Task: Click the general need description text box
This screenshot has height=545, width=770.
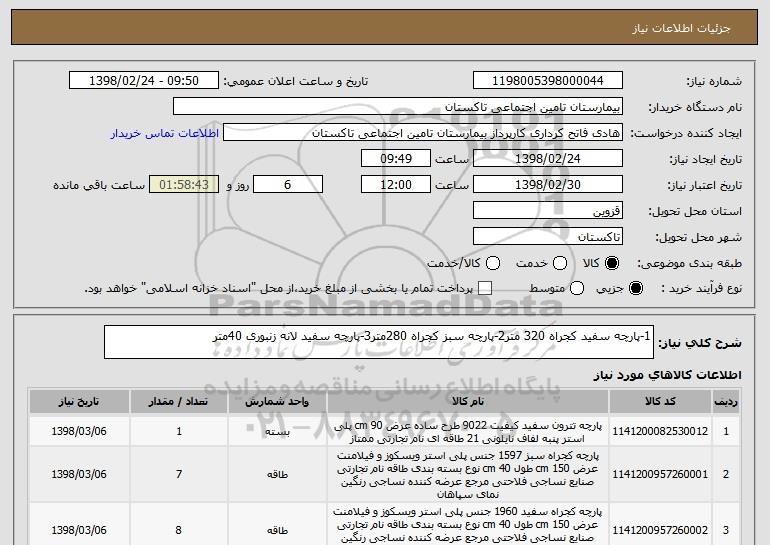Action: [379, 342]
